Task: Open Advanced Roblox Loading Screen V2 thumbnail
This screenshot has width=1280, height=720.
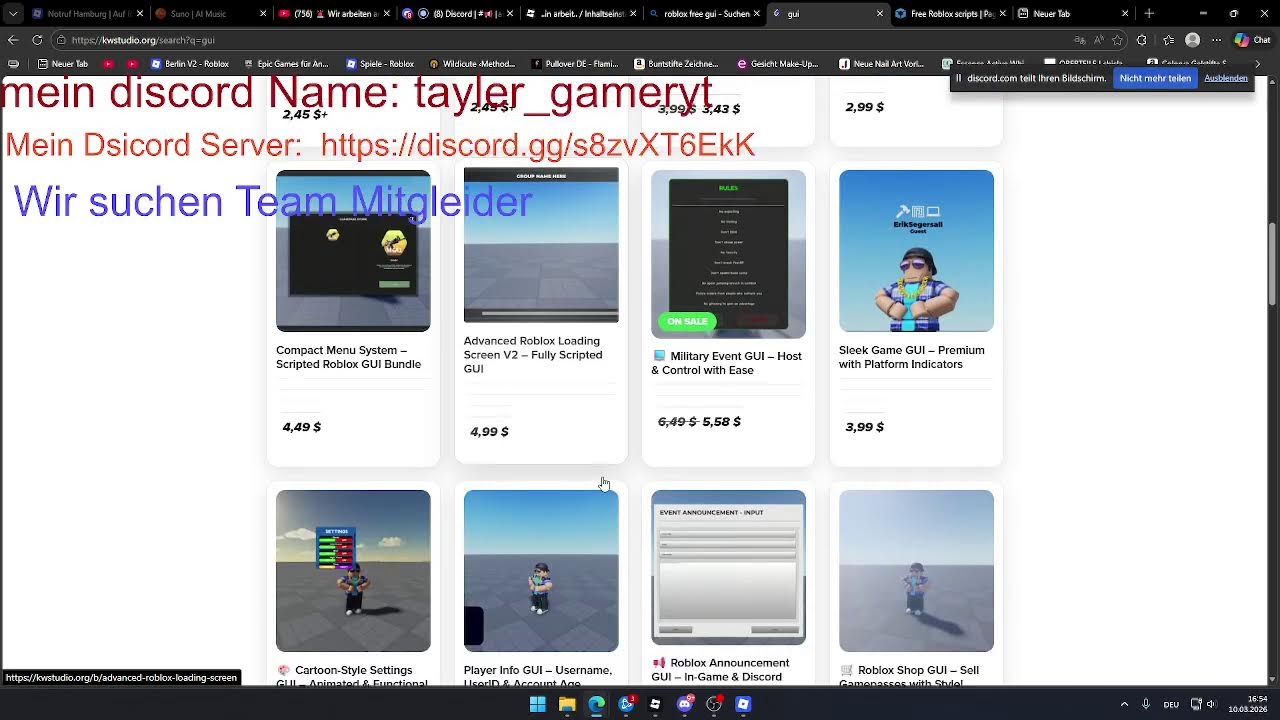Action: click(541, 245)
